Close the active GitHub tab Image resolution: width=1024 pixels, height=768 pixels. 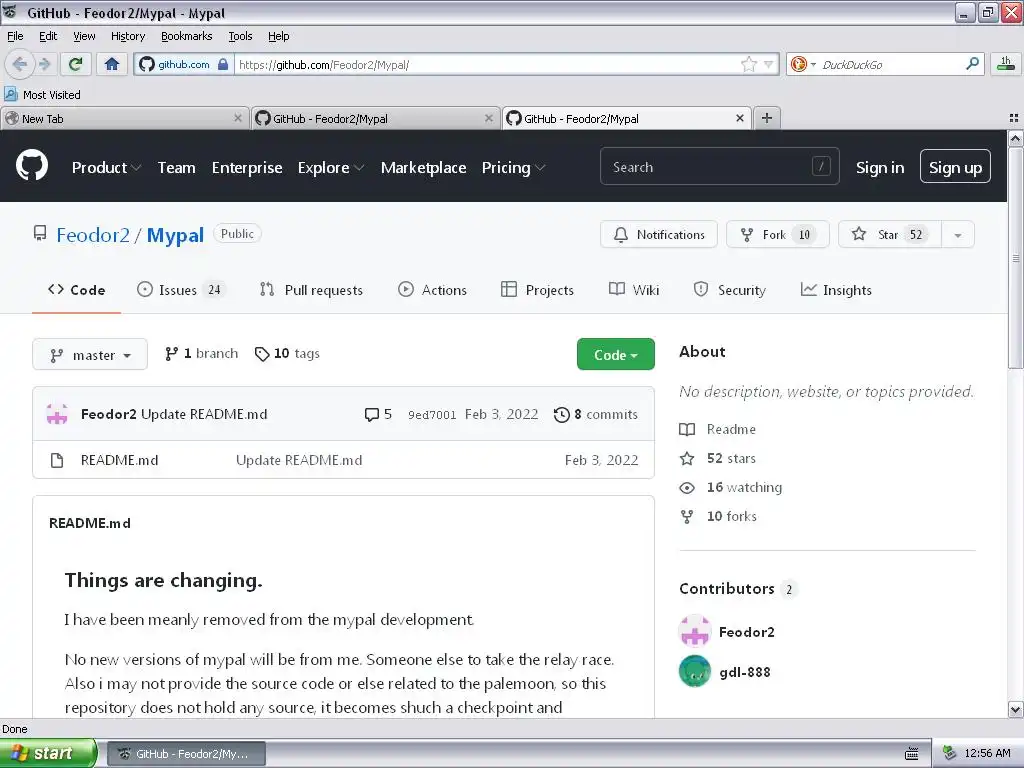[x=740, y=118]
